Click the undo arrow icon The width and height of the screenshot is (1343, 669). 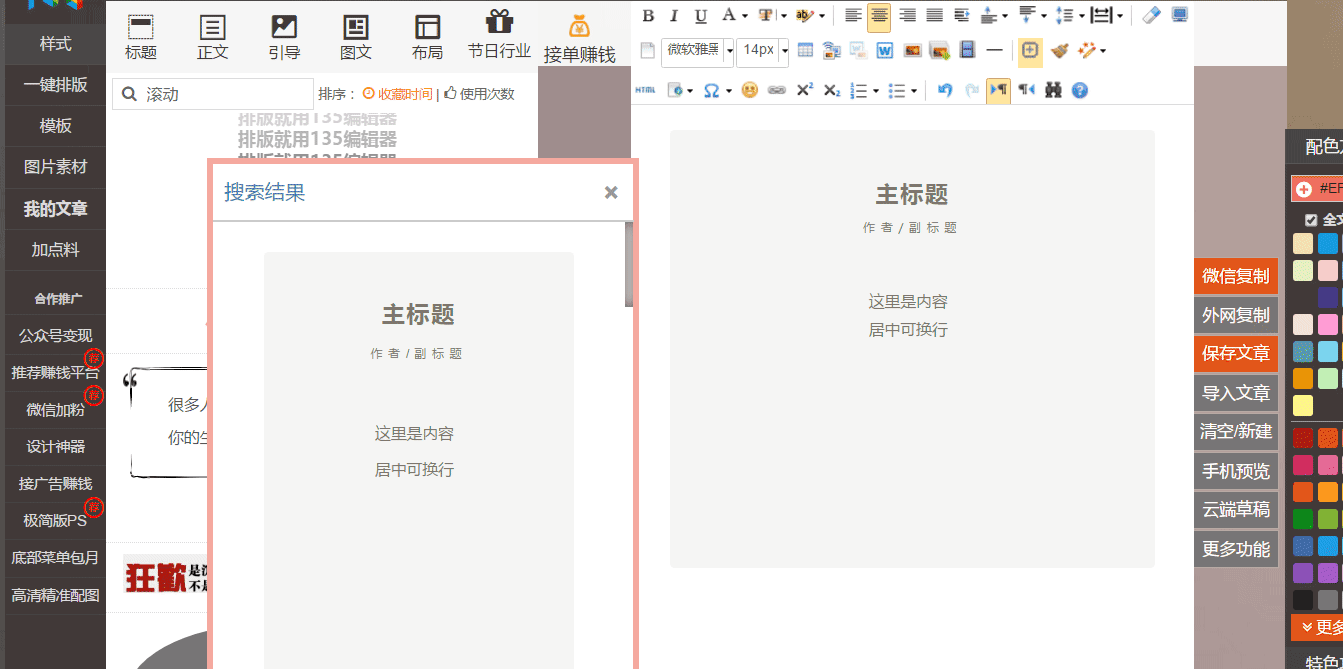[945, 90]
